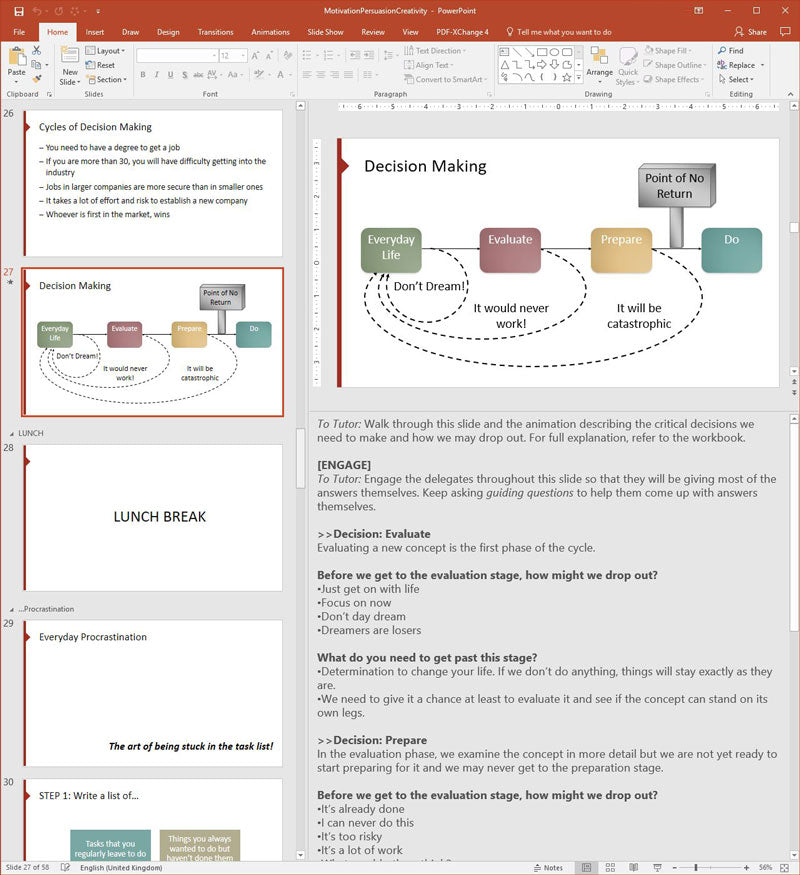
Task: Toggle Strikethrough formatting
Action: pyautogui.click(x=198, y=74)
